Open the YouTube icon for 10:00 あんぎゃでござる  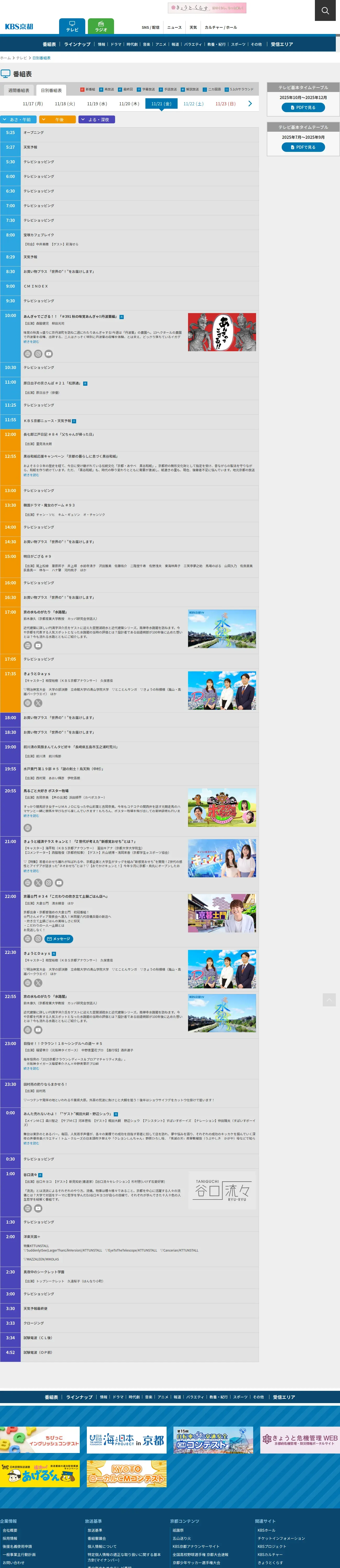tap(49, 354)
